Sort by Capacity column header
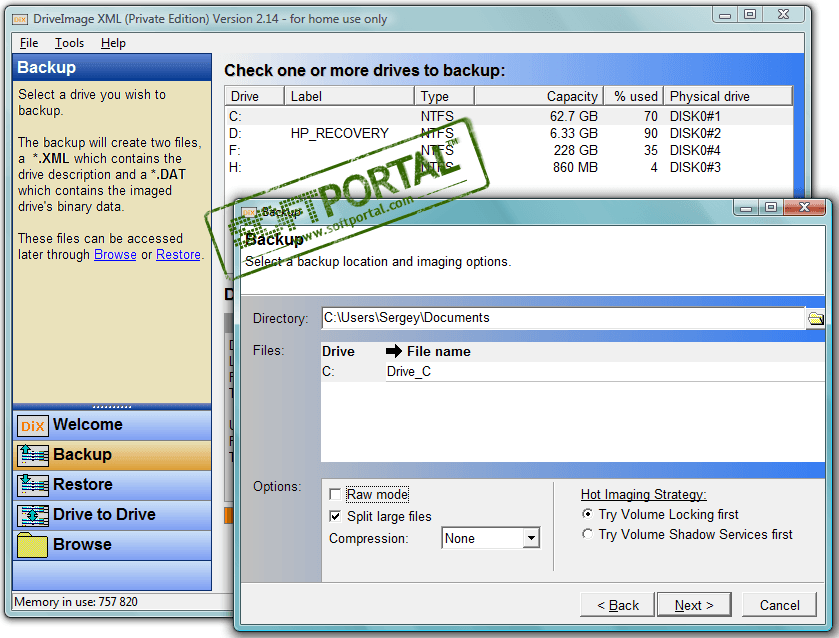Screen dimensions: 839x638 point(539,96)
